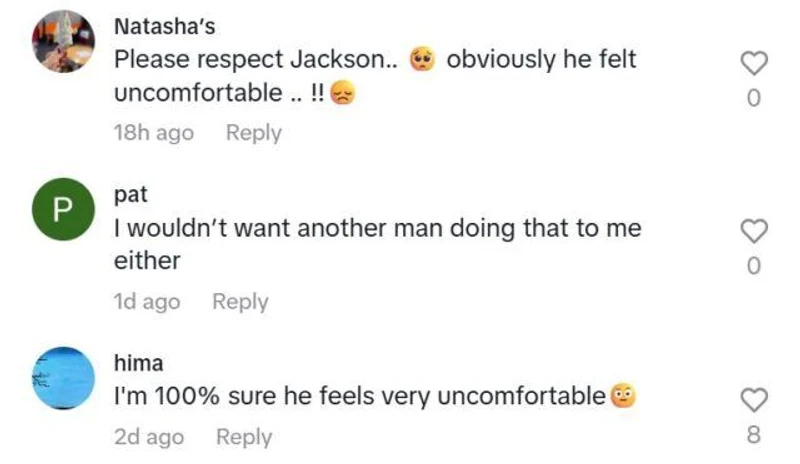View the 8 likes count on hima's comment
The width and height of the screenshot is (800, 464).
pyautogui.click(x=754, y=435)
